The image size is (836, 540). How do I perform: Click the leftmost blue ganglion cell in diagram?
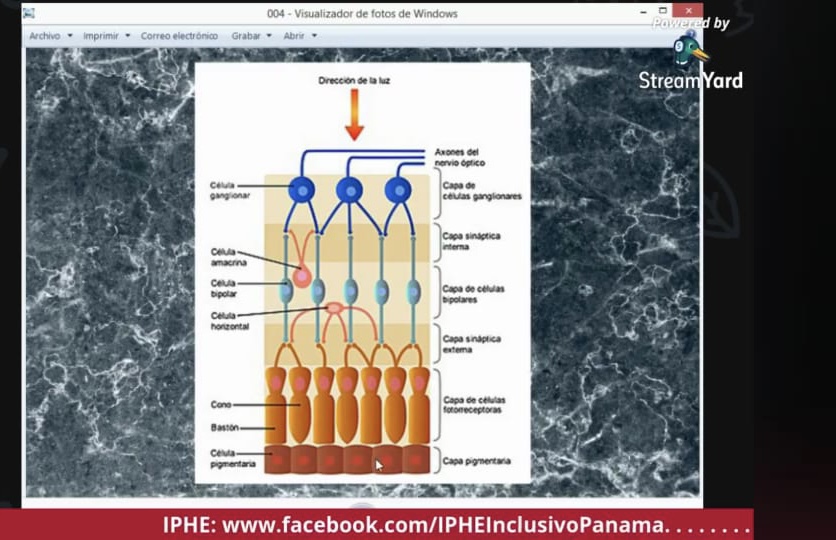[x=302, y=190]
